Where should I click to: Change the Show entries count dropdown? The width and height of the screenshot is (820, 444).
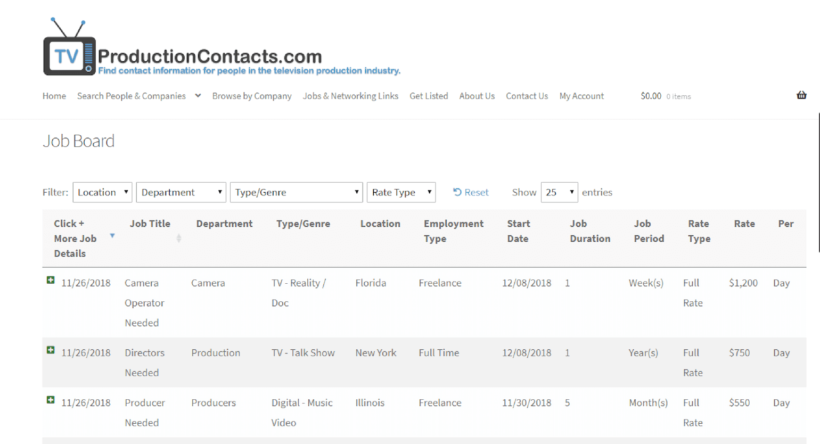tap(560, 192)
